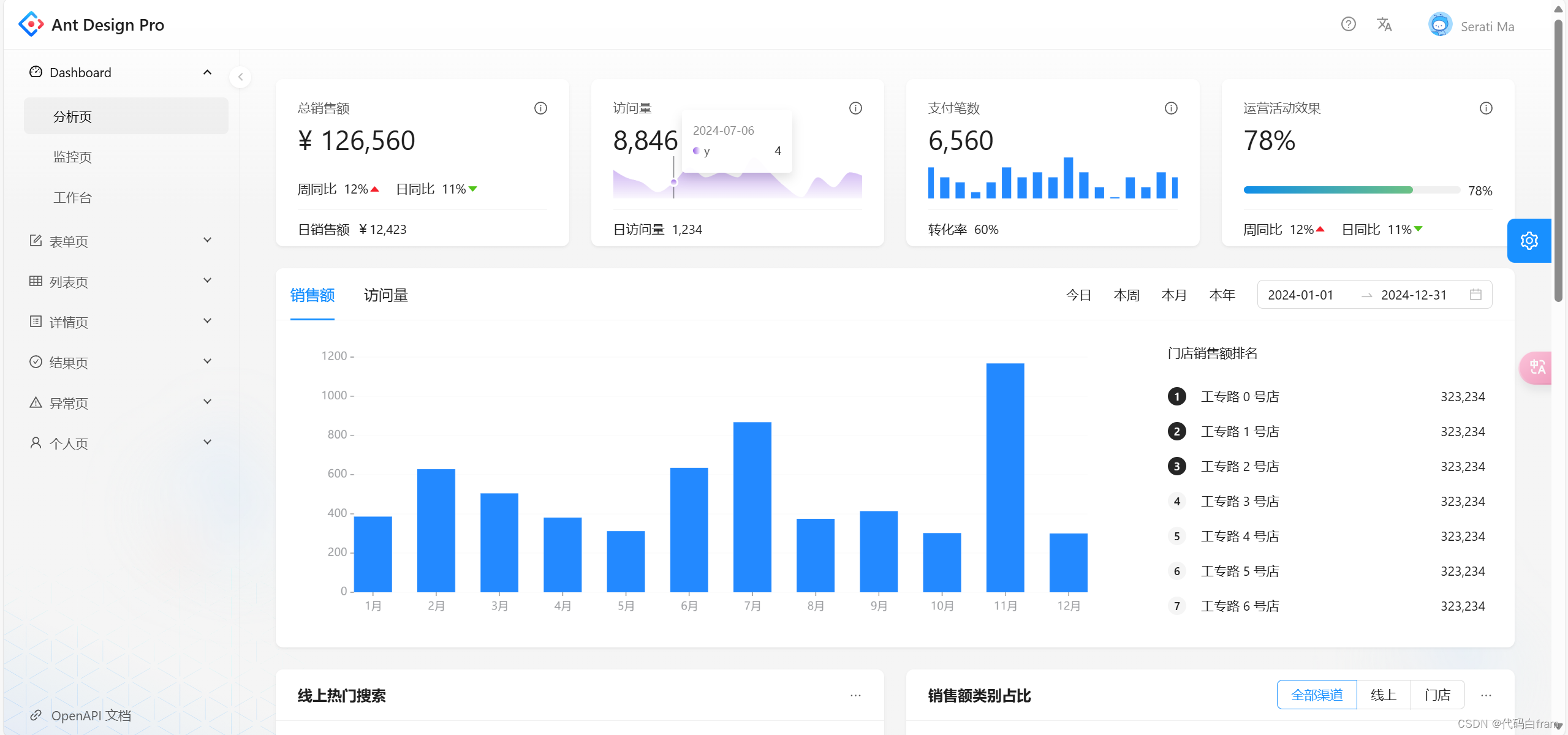Switch to the 访问量 tab

[385, 295]
